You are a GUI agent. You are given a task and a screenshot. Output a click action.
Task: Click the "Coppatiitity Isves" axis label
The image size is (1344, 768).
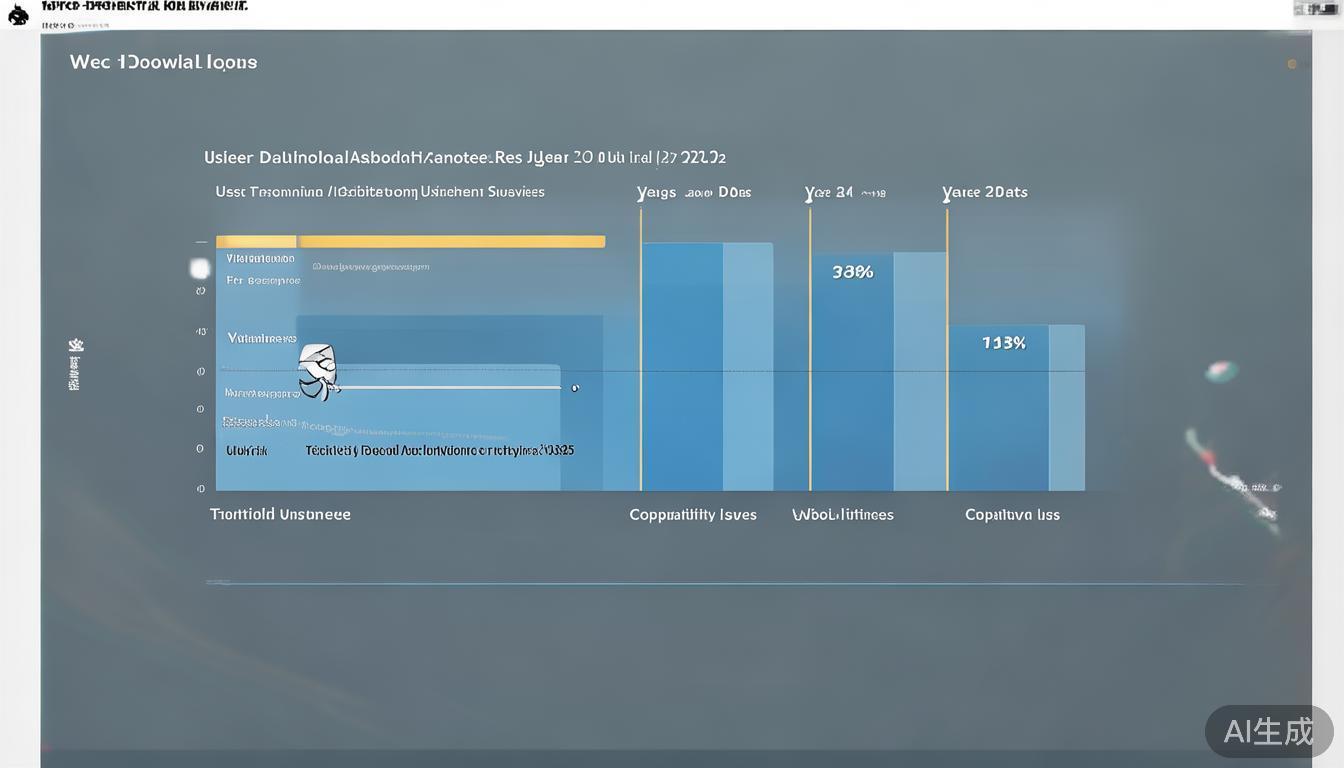click(x=692, y=515)
